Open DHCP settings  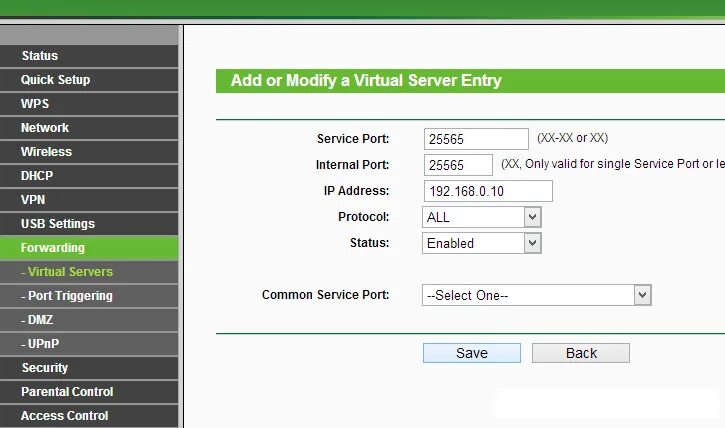(x=89, y=176)
